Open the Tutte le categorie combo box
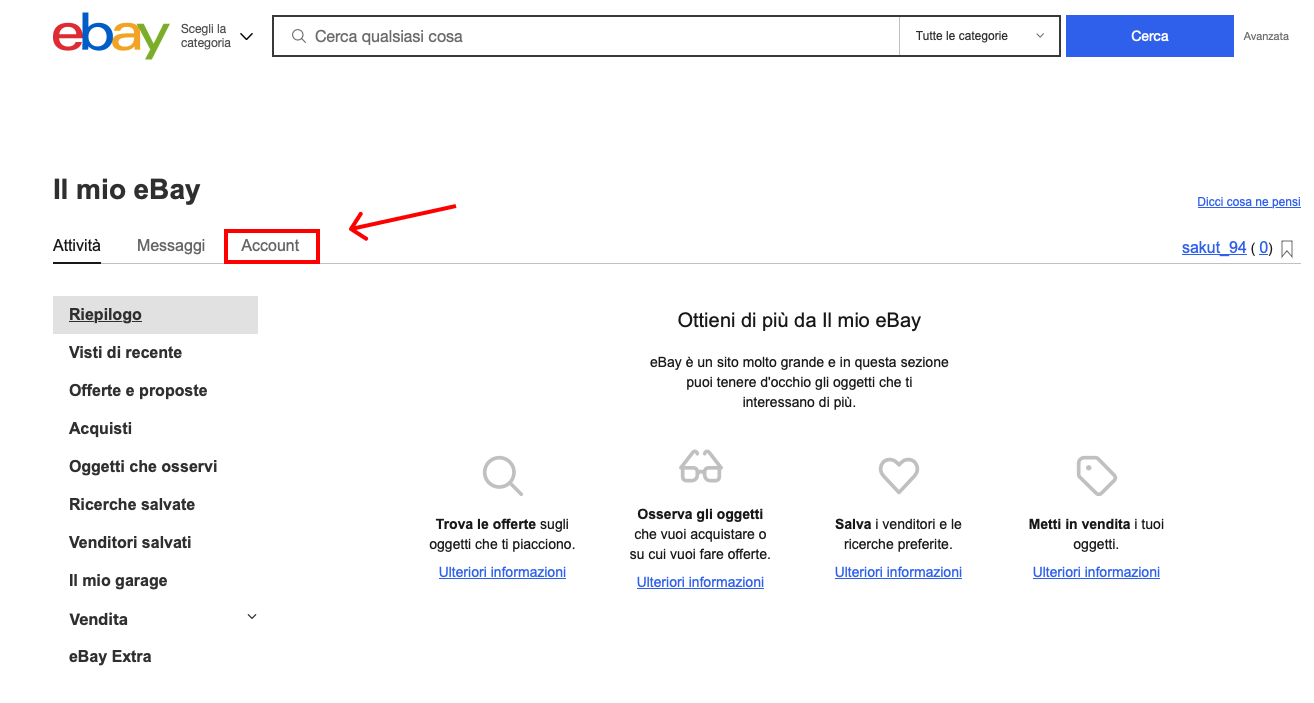The width and height of the screenshot is (1314, 703). (x=979, y=36)
